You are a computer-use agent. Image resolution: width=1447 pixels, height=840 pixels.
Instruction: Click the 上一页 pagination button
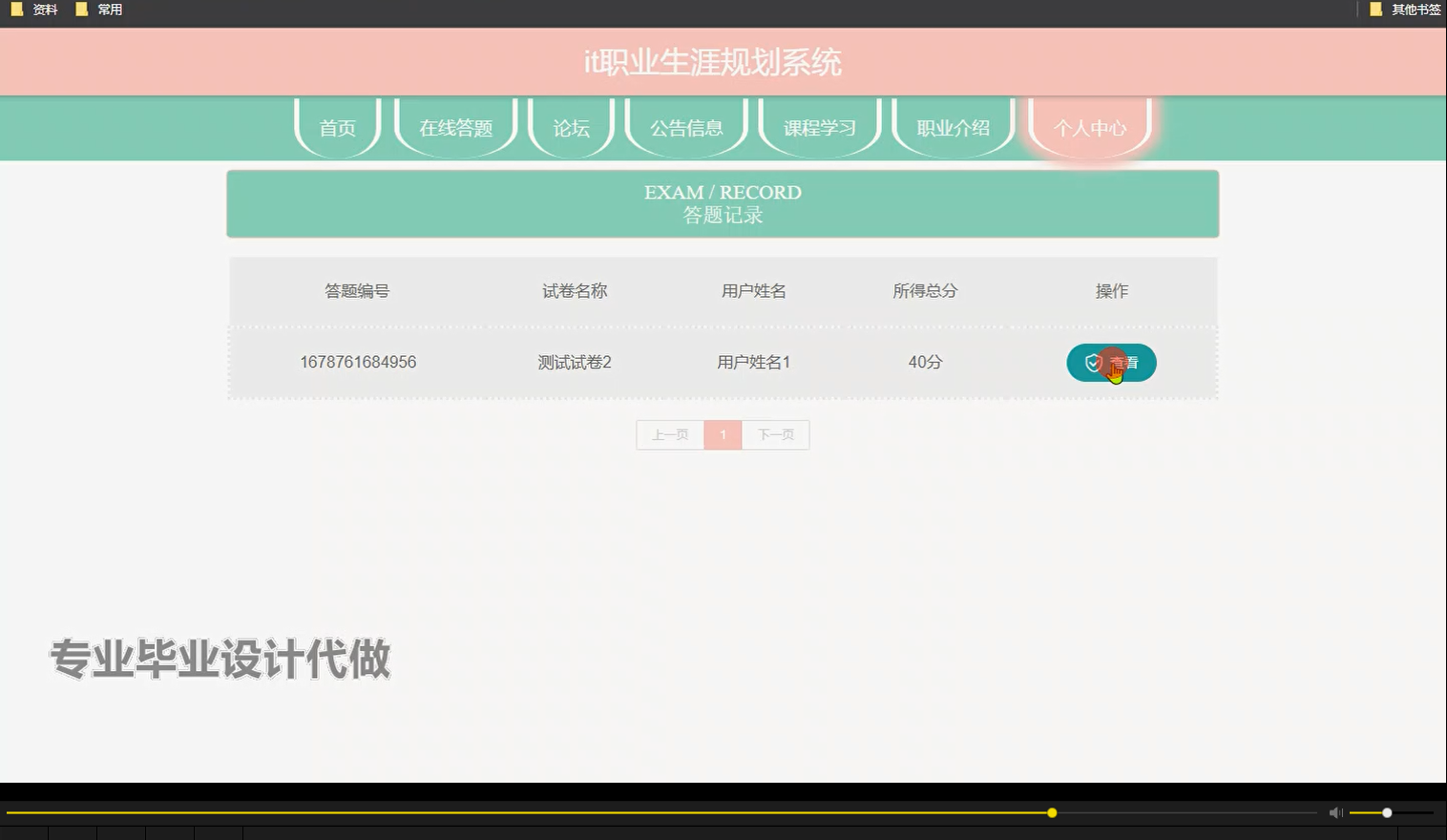tap(669, 434)
